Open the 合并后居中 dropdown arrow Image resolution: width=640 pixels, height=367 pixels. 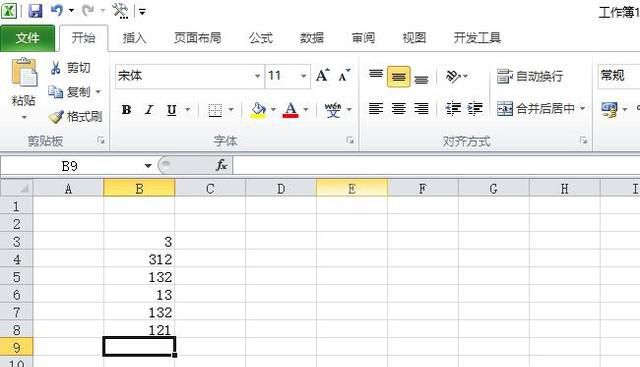coord(582,109)
